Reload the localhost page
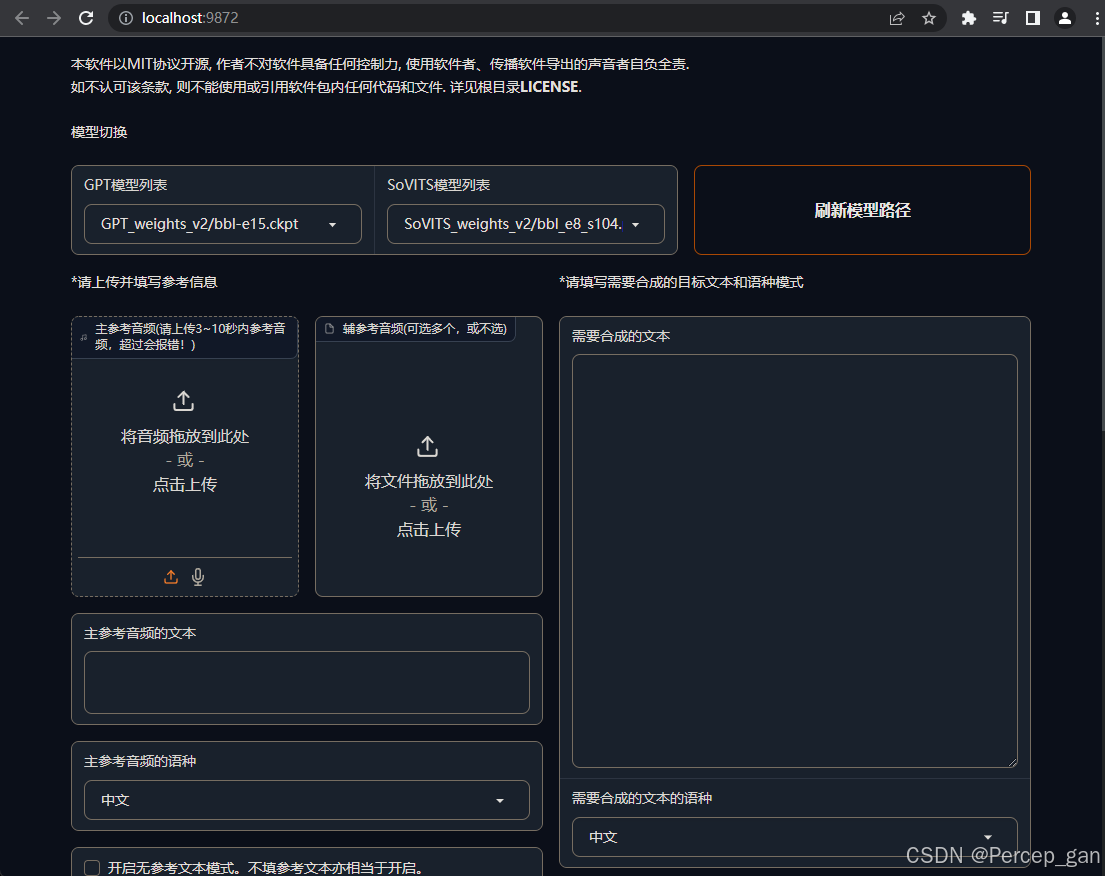The height and width of the screenshot is (876, 1105). [86, 18]
